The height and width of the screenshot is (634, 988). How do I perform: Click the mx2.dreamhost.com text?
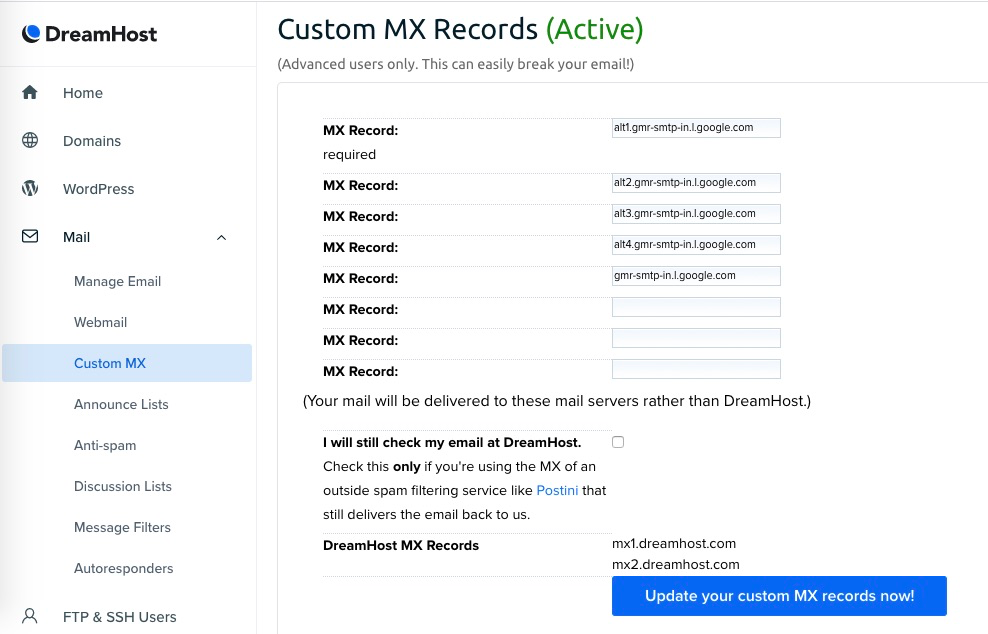pyautogui.click(x=675, y=564)
